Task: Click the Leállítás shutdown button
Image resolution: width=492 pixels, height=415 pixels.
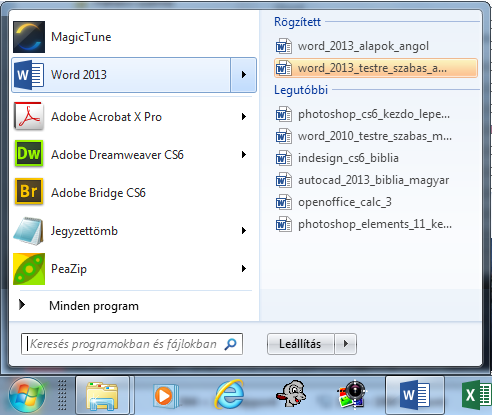Action: pyautogui.click(x=301, y=344)
